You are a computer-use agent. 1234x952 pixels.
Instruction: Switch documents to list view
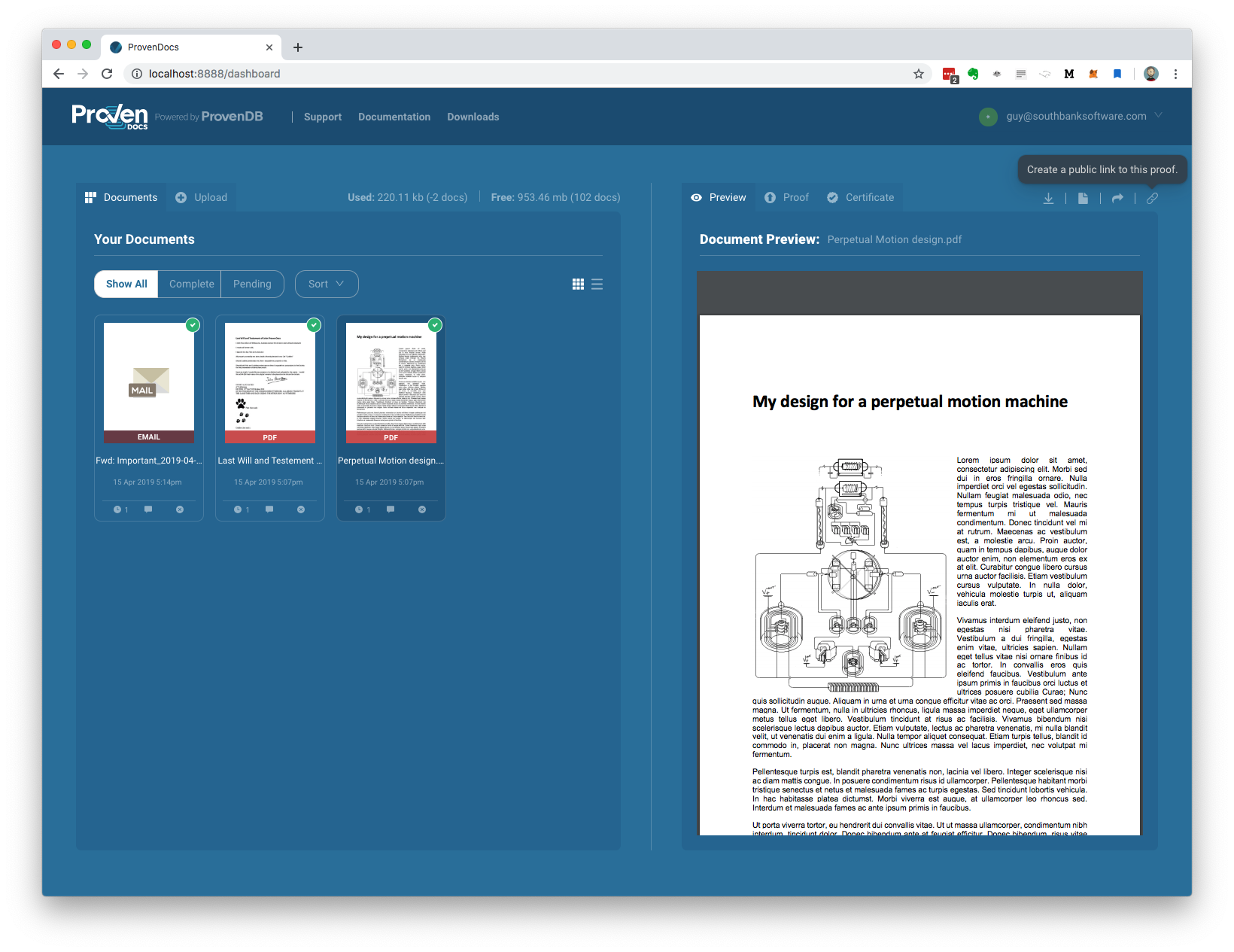[x=597, y=284]
